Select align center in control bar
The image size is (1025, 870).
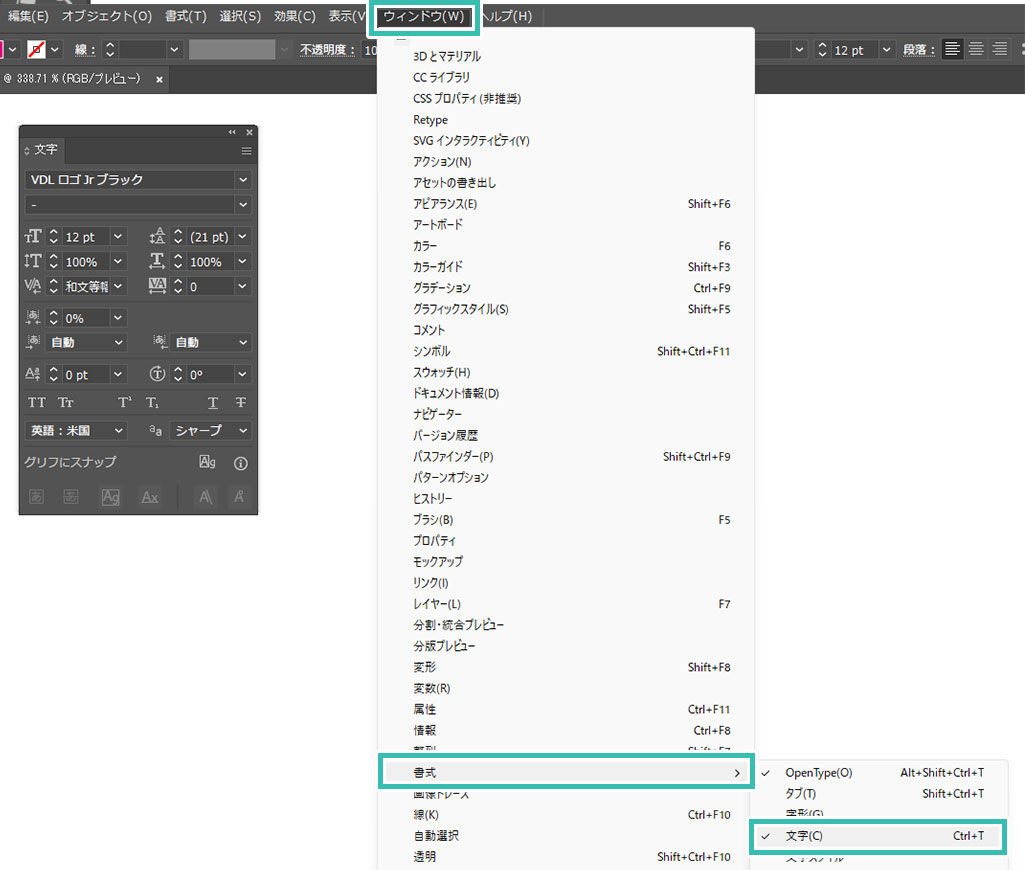(976, 49)
